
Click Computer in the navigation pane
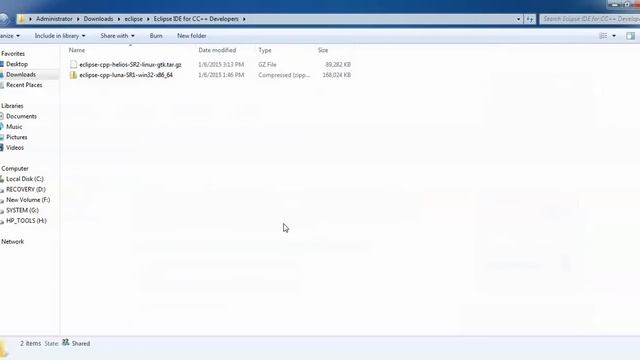click(15, 169)
